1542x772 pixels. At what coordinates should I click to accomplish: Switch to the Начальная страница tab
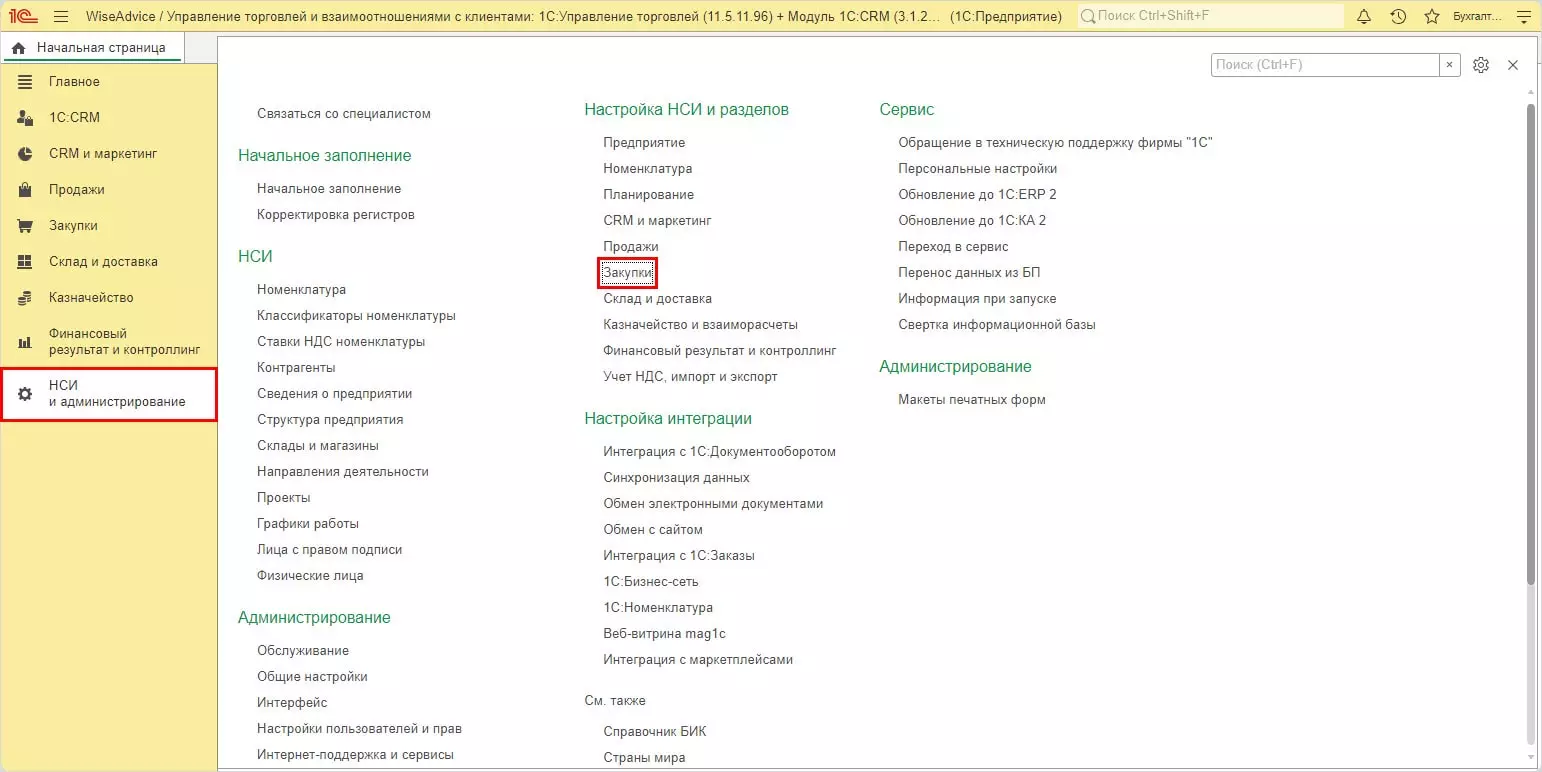(x=91, y=48)
